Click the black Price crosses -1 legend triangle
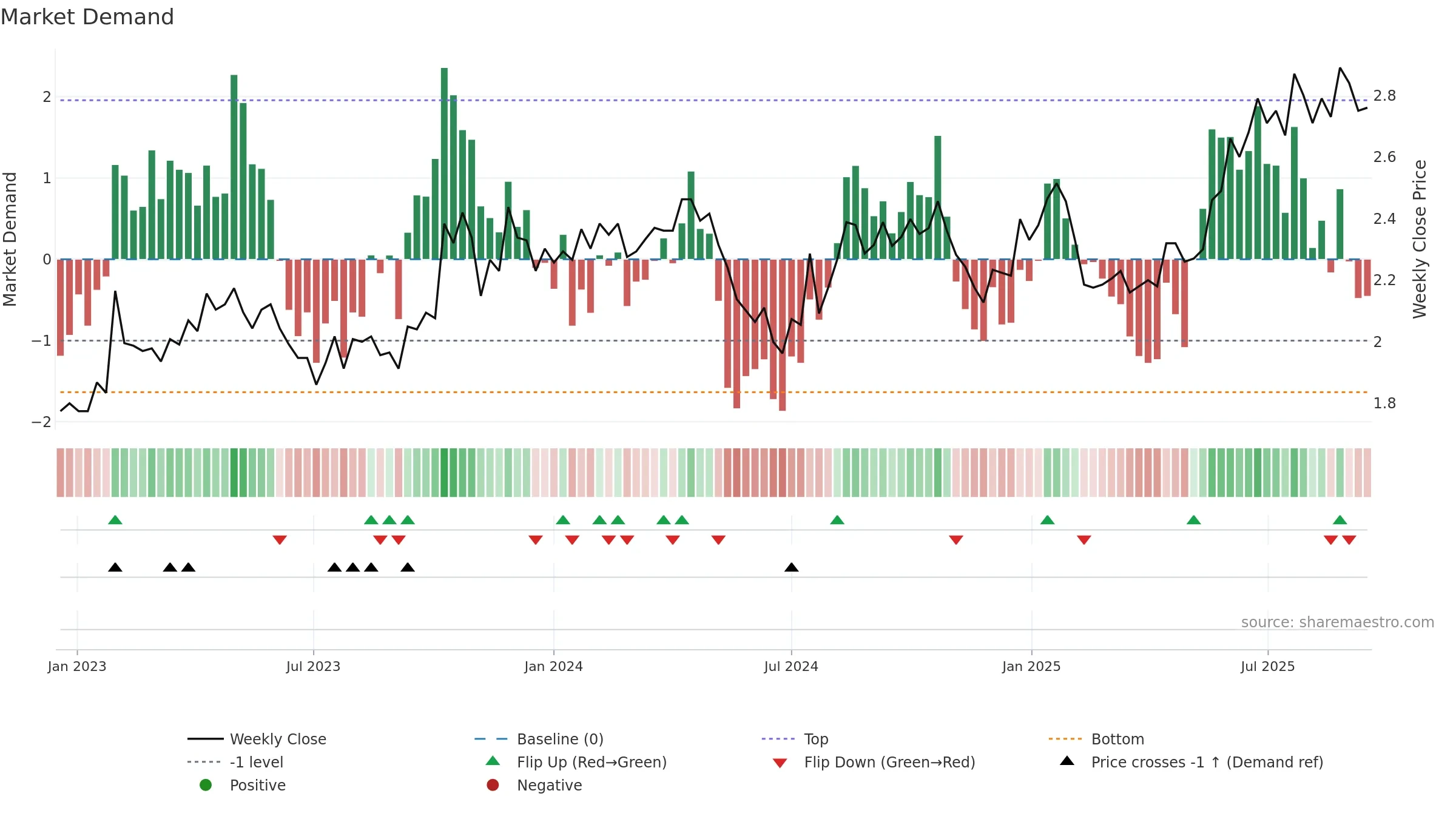 1067,761
